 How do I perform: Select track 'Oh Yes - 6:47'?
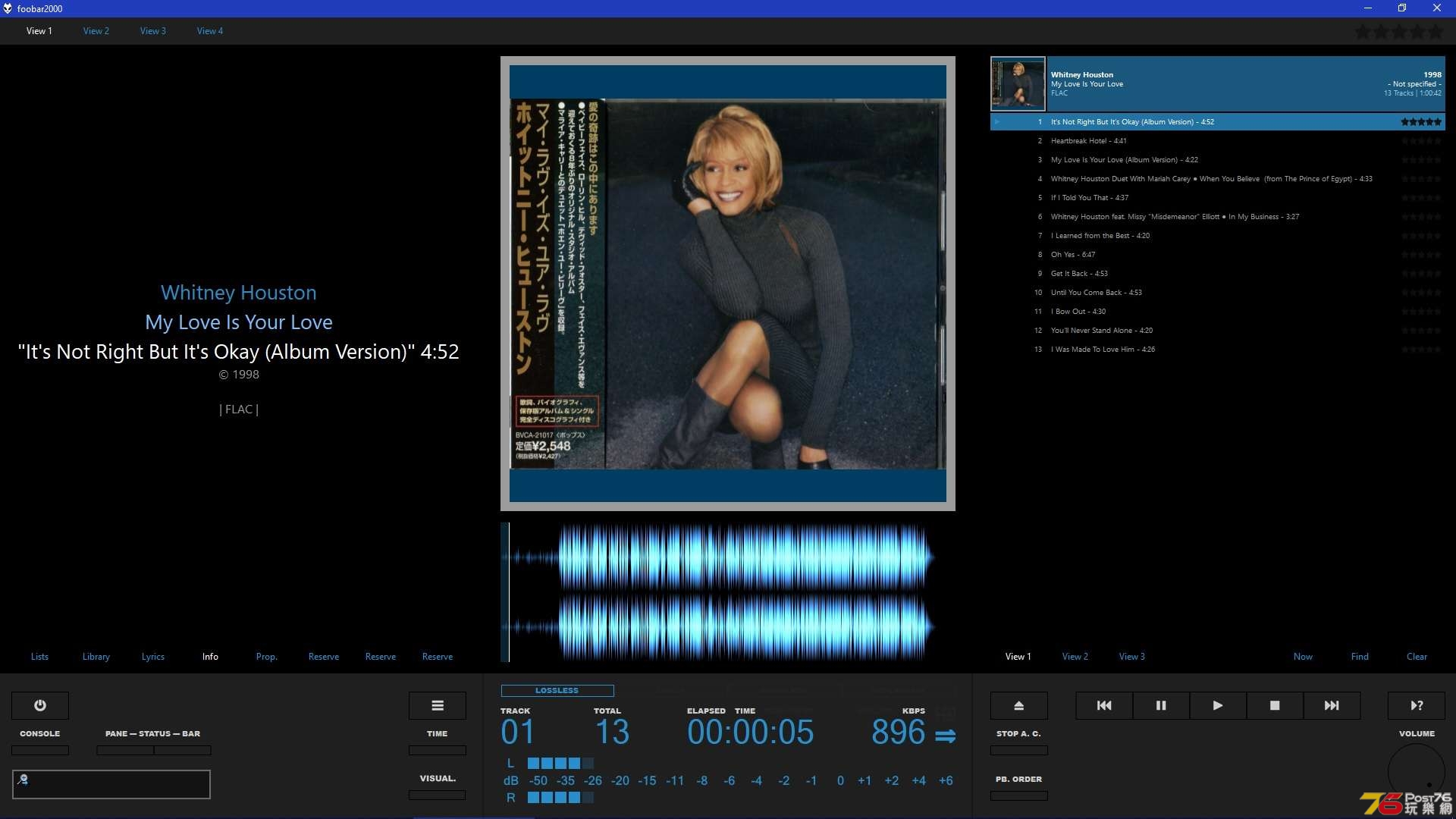(1218, 255)
